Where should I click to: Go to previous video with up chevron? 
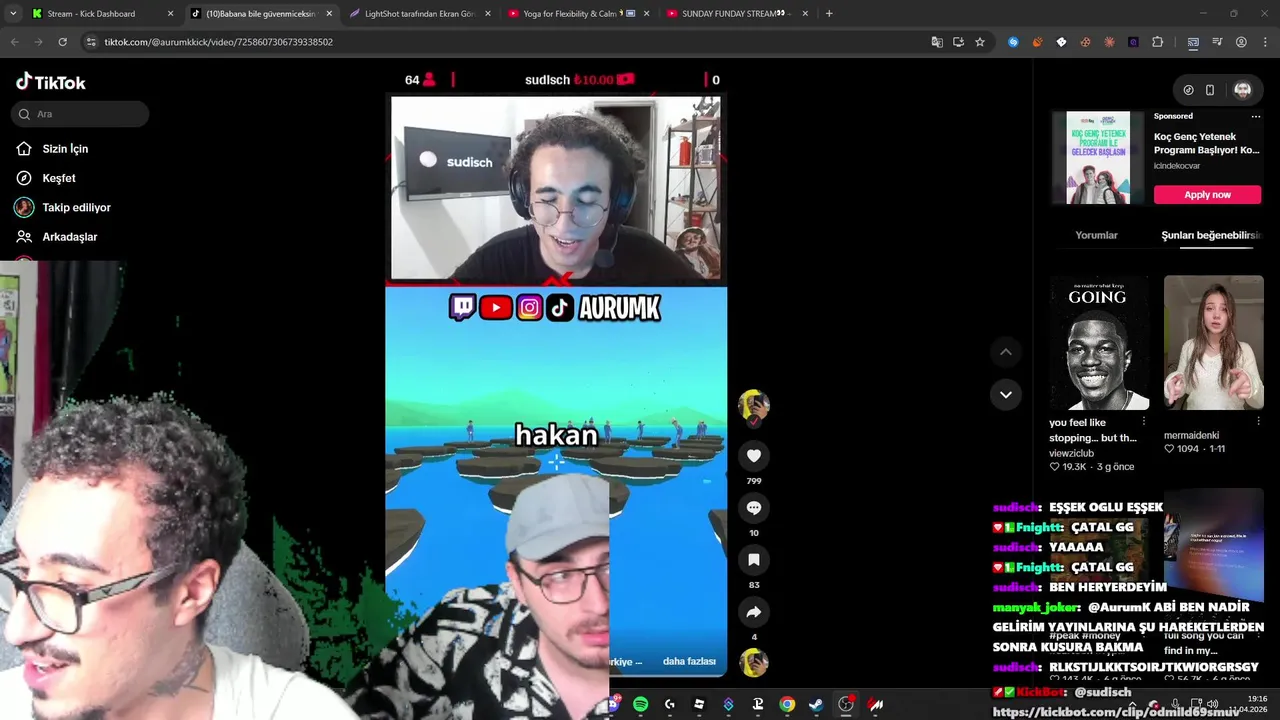[1006, 352]
